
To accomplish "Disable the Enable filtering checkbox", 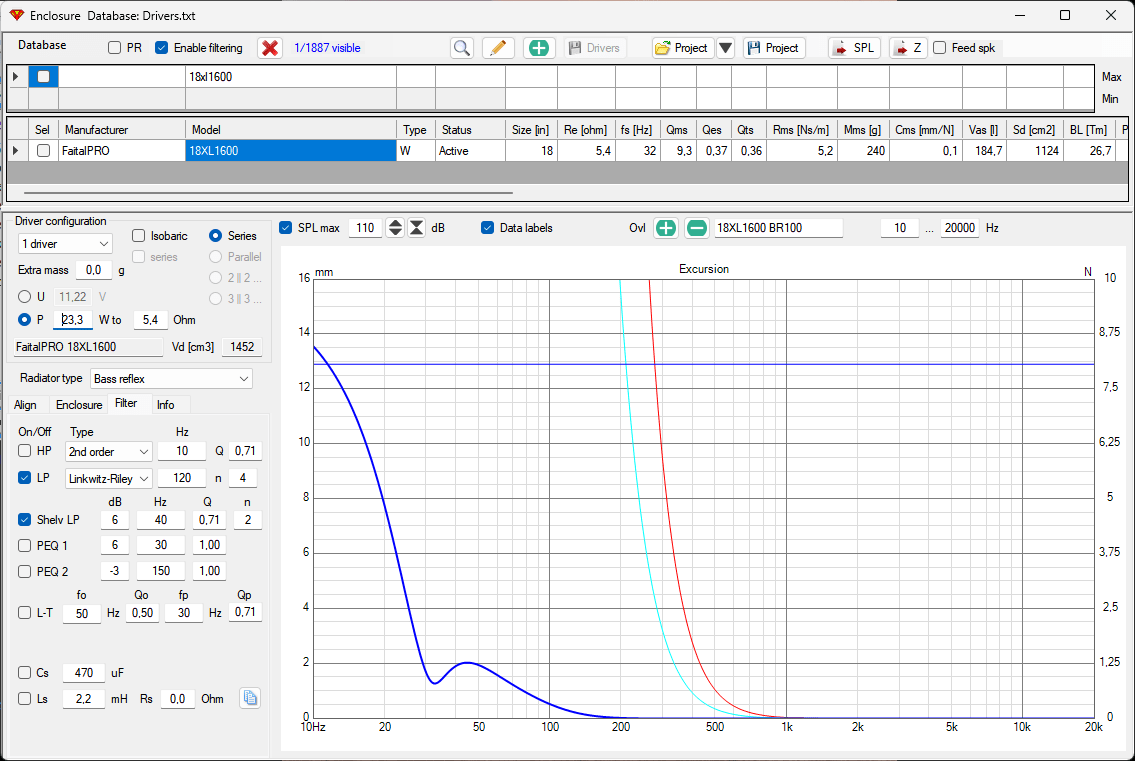I will [161, 48].
